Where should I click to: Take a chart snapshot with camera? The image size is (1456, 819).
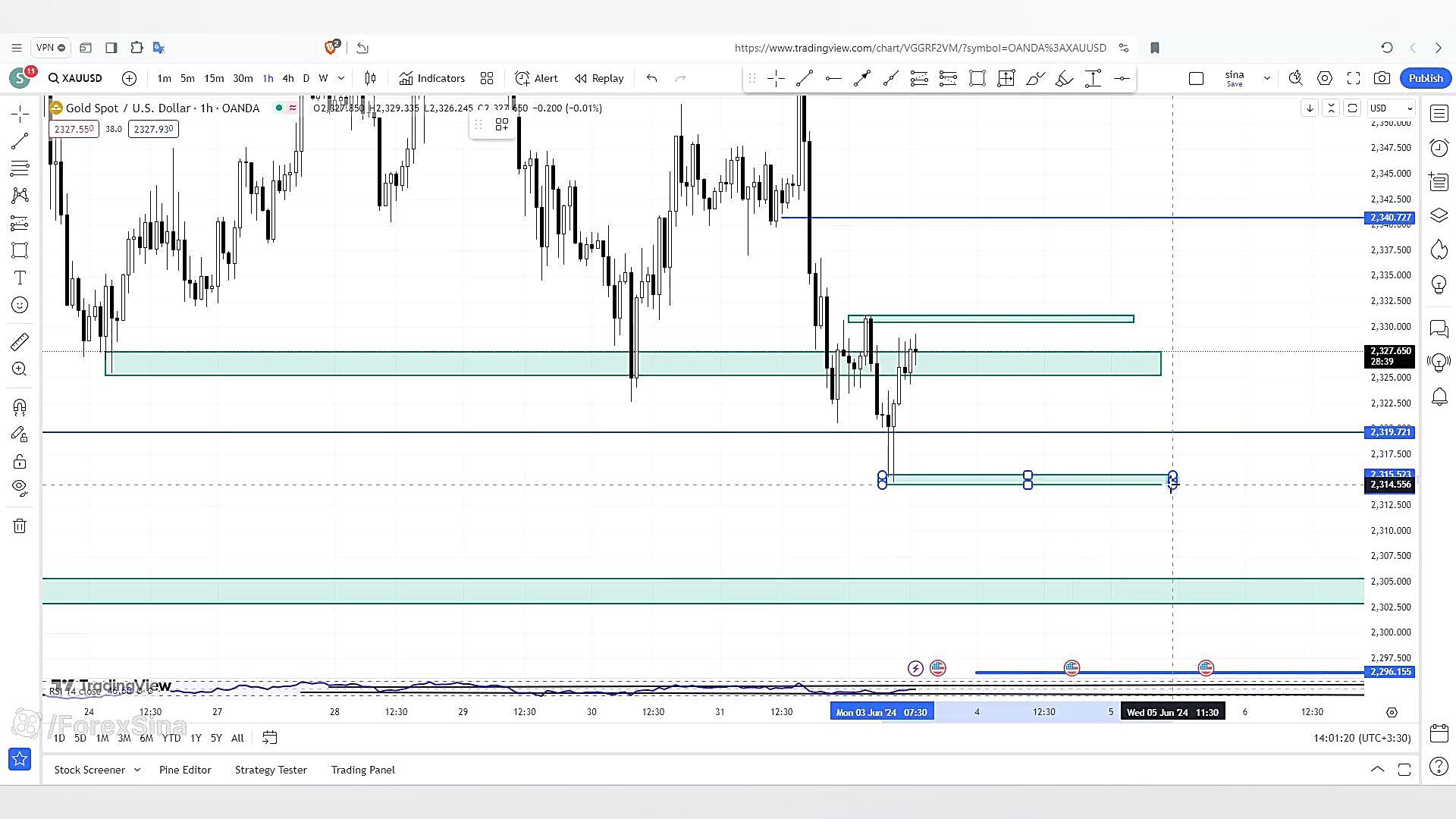[1382, 78]
